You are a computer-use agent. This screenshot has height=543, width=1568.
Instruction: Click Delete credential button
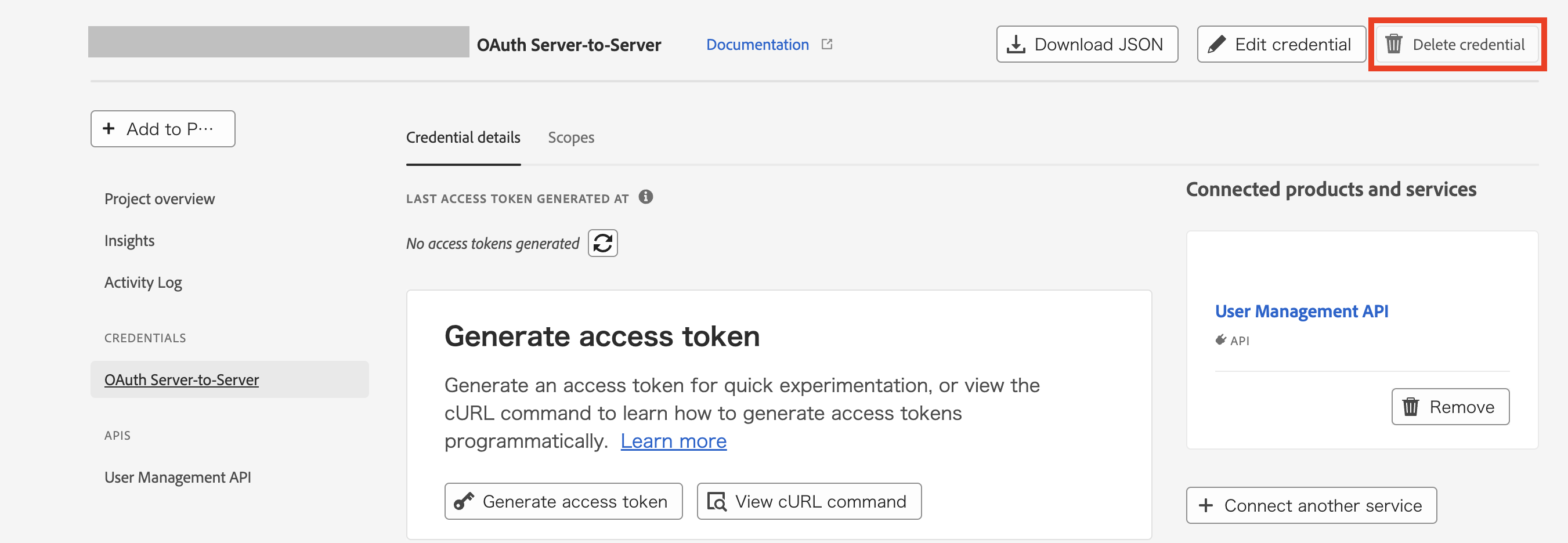coord(1457,45)
